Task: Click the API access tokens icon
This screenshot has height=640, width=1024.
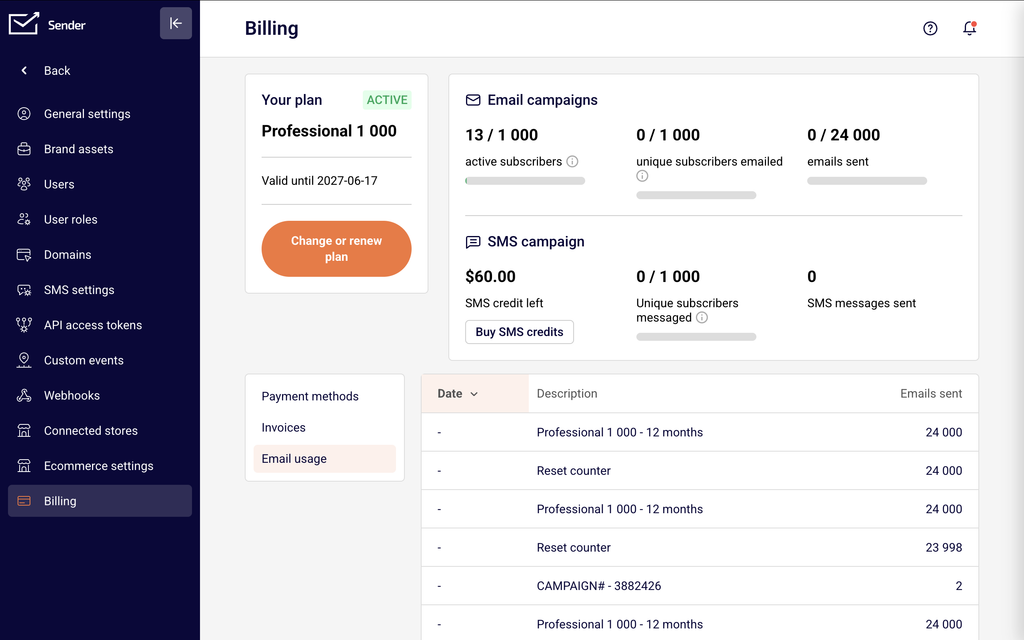Action: [x=24, y=325]
